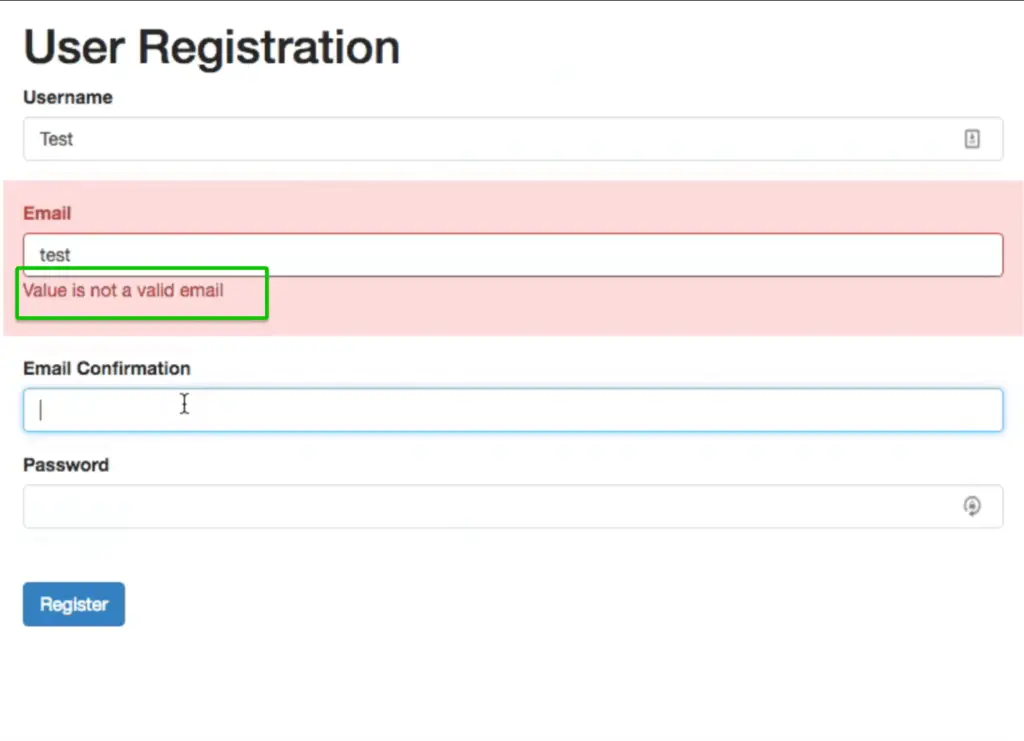Screen dimensions: 1024x741
Task: Click the blinking text caret in Email Confirmation
Action: [41, 410]
